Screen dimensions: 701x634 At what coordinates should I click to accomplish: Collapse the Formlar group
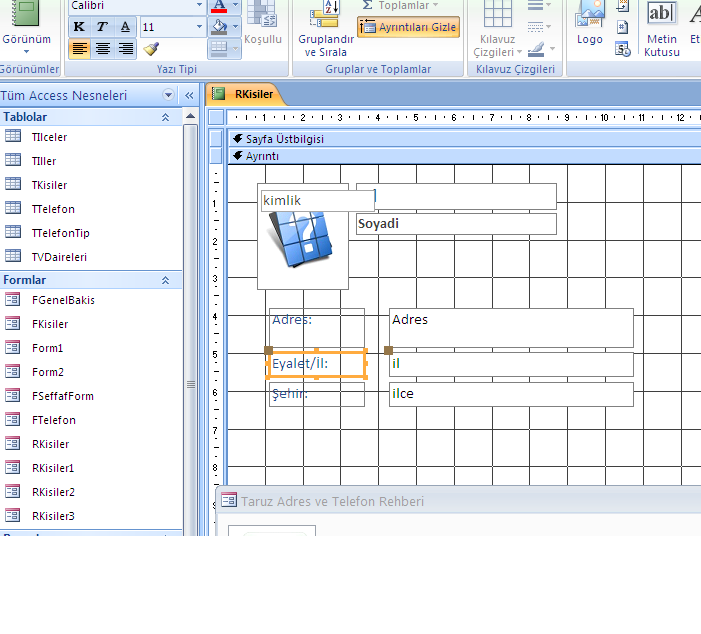click(166, 281)
